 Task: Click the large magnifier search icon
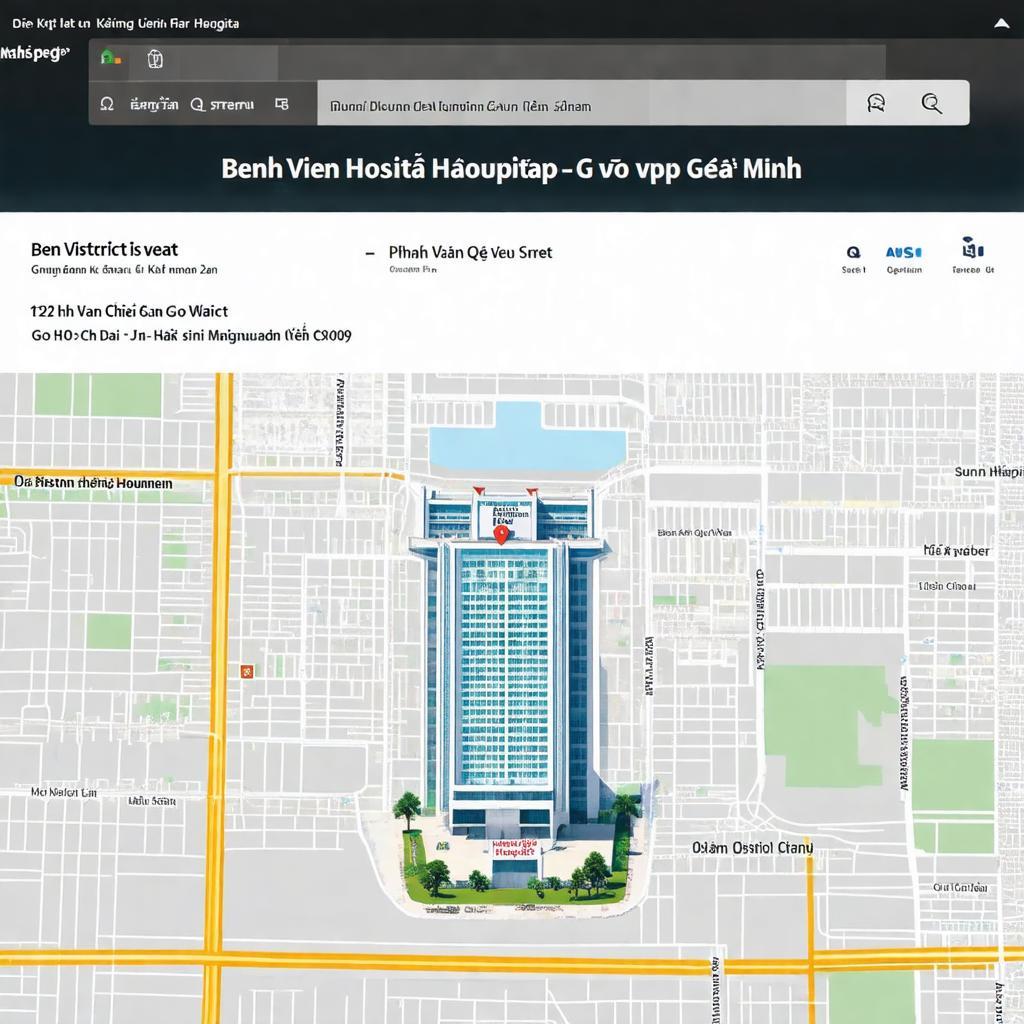(931, 103)
